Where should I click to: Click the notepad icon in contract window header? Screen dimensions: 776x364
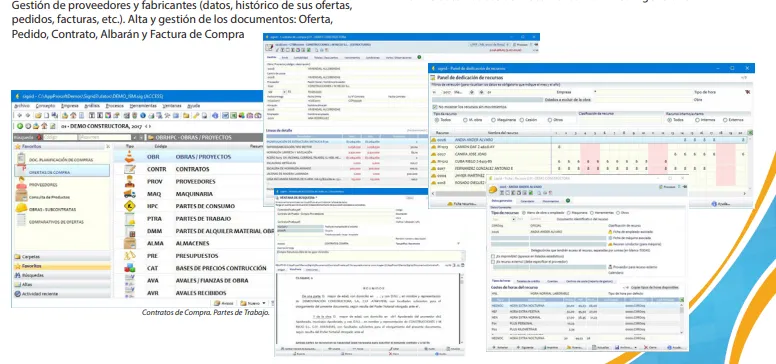click(269, 47)
